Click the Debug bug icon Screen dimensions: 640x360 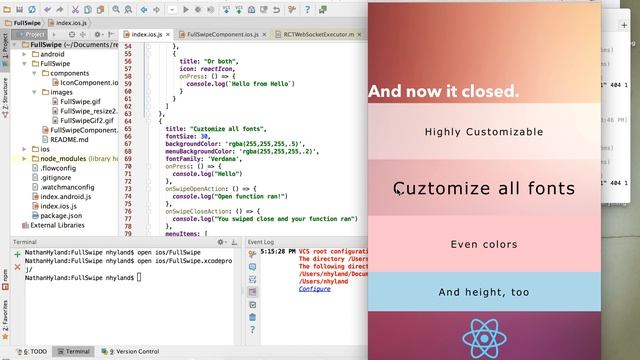[x=198, y=9]
